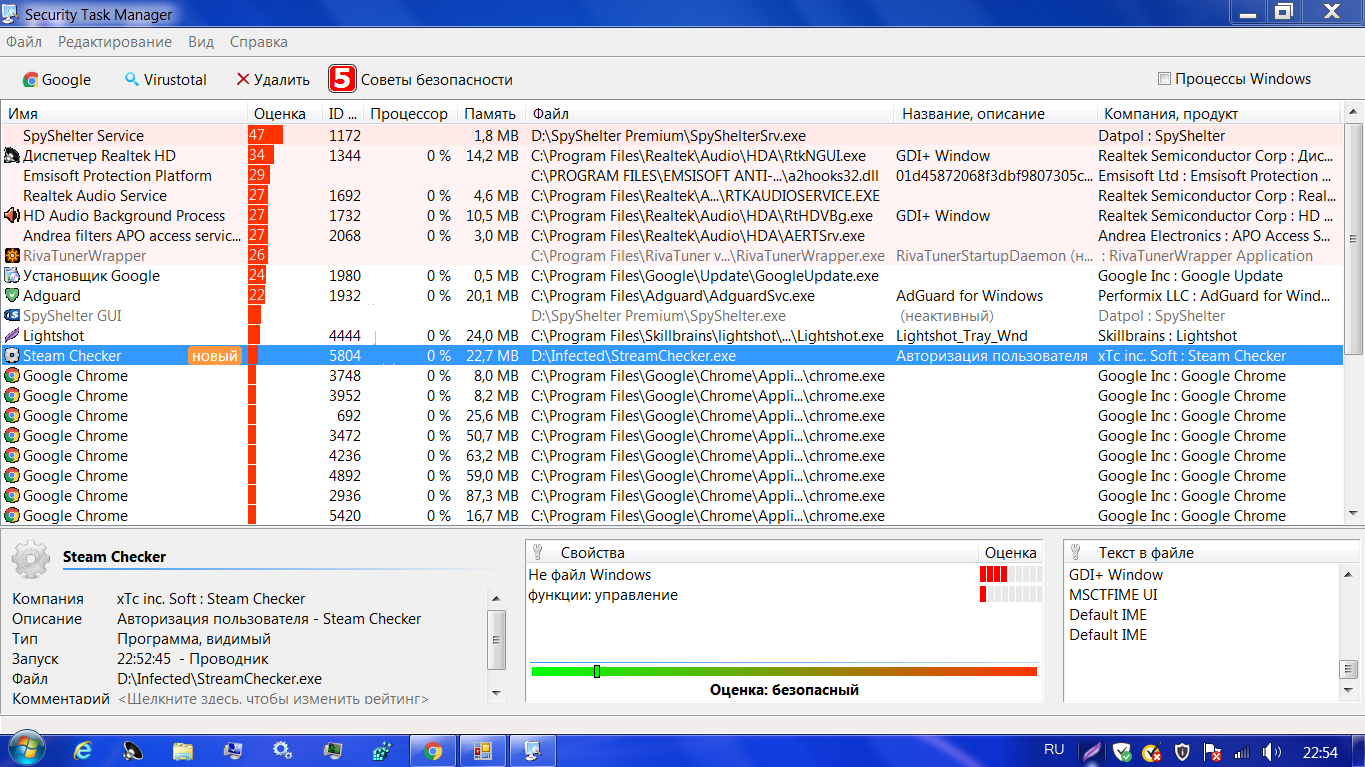
Task: Click the Chrome icon in the row with ID 3952
Action: coord(12,396)
